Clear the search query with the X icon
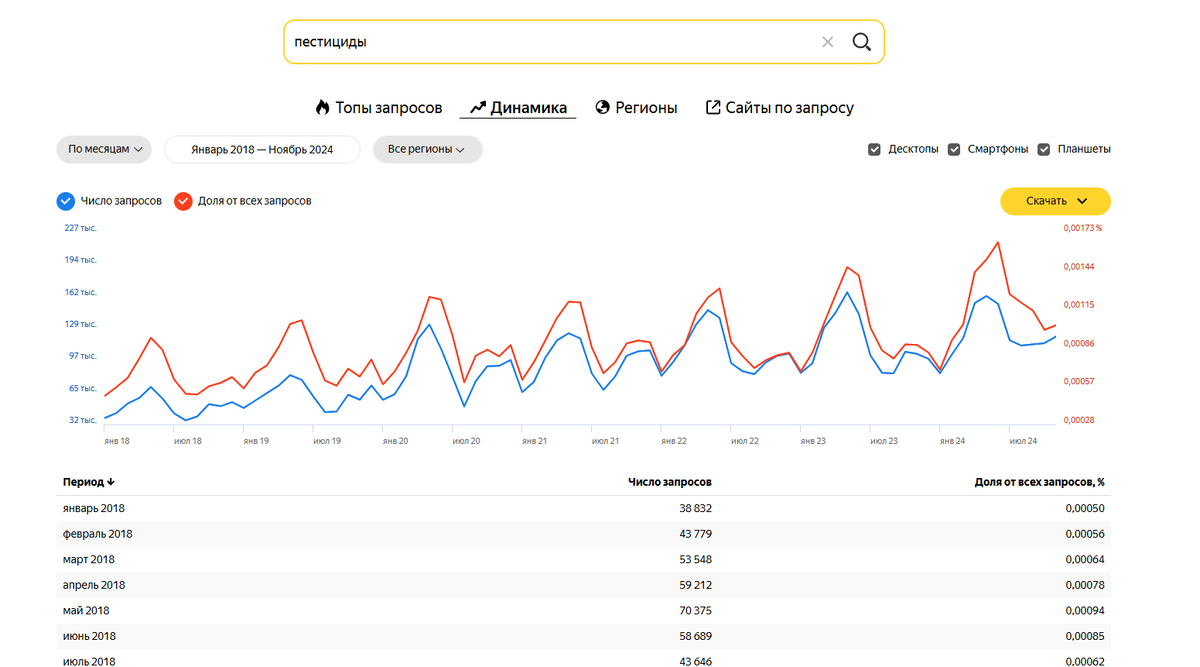This screenshot has height=667, width=1200. pyautogui.click(x=827, y=42)
